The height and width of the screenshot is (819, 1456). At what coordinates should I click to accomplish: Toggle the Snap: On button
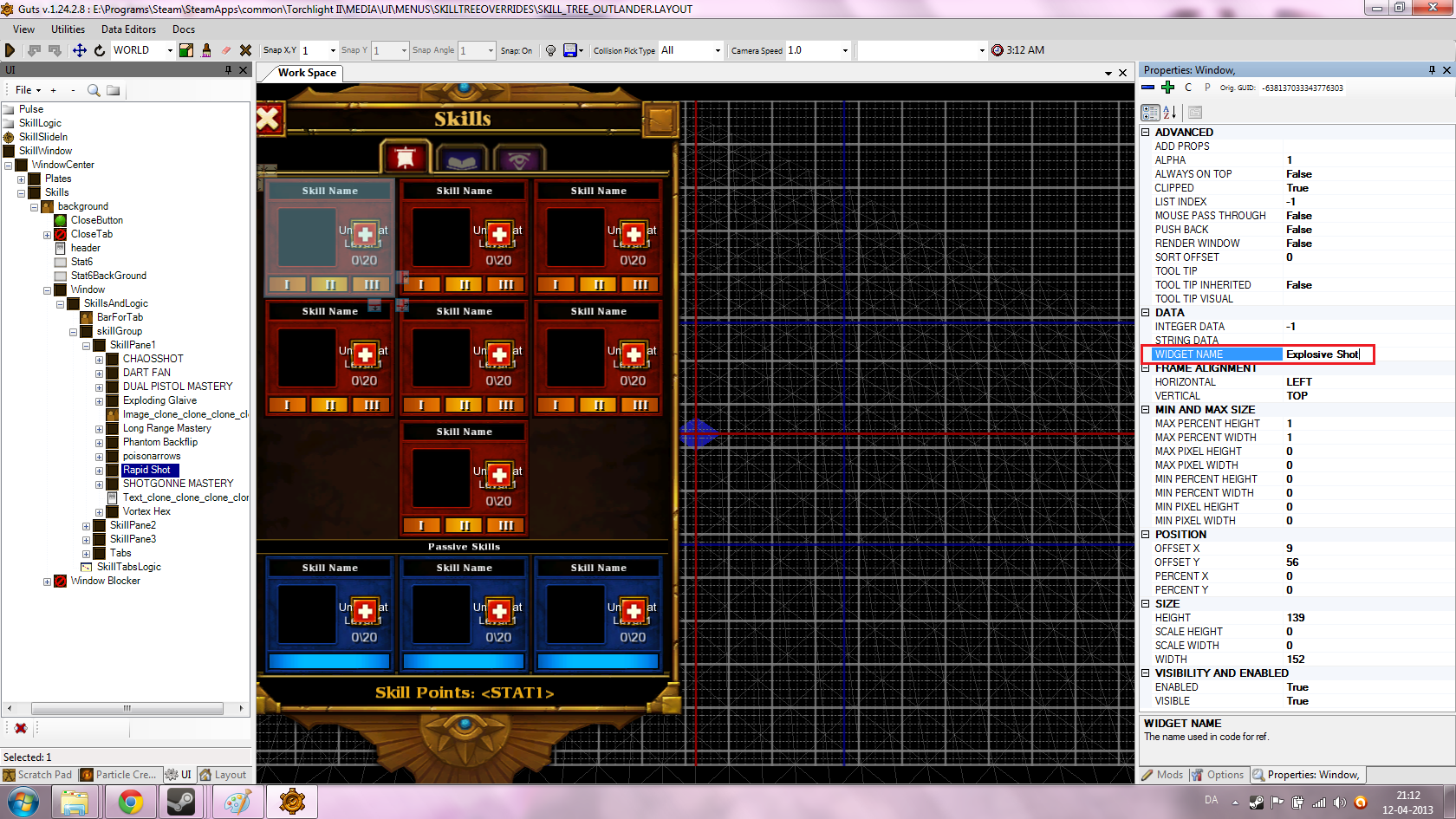pyautogui.click(x=517, y=50)
